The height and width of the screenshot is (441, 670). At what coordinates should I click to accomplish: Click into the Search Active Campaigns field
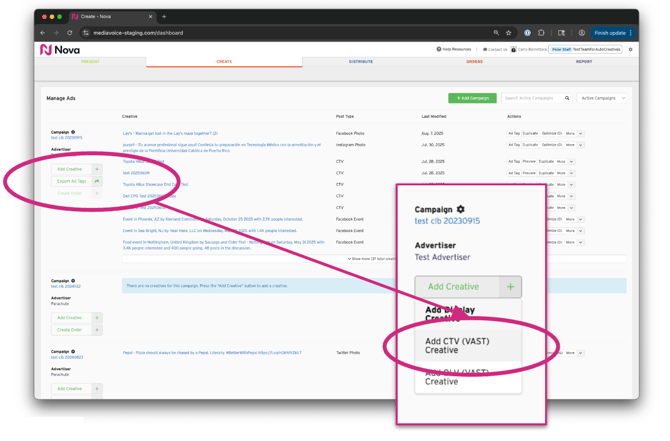(x=531, y=98)
